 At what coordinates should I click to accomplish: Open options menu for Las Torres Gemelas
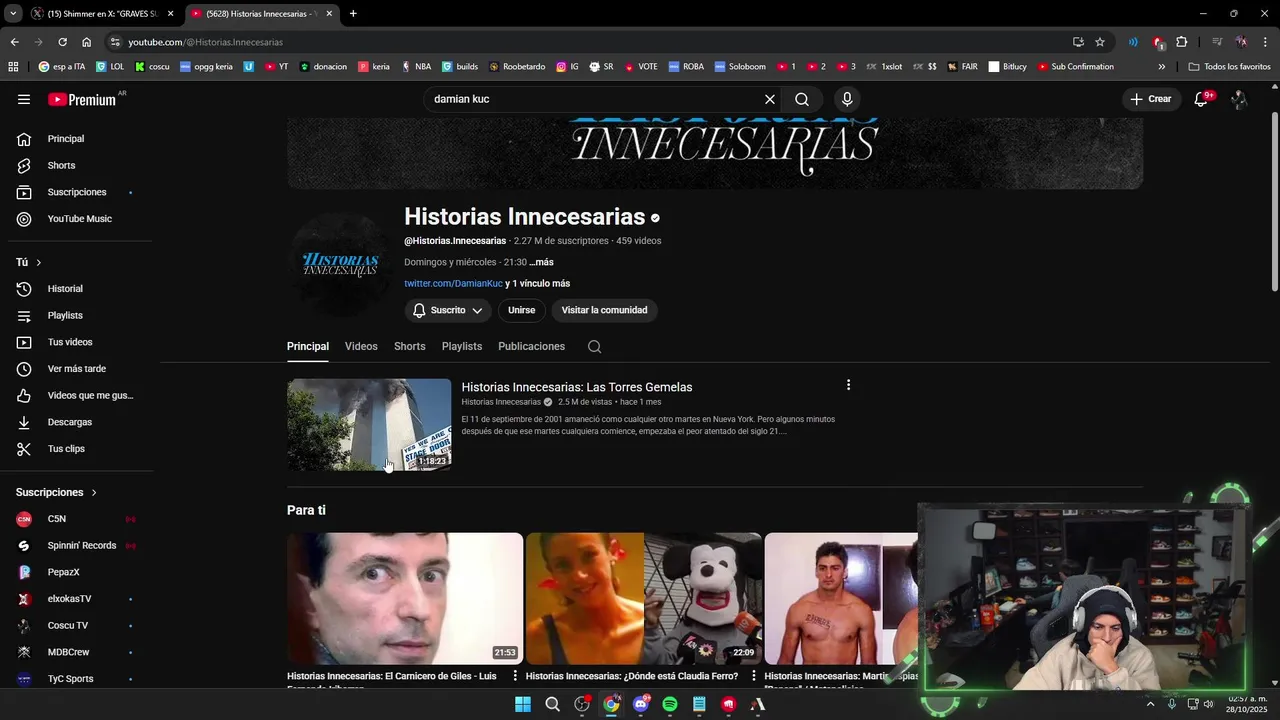(848, 385)
